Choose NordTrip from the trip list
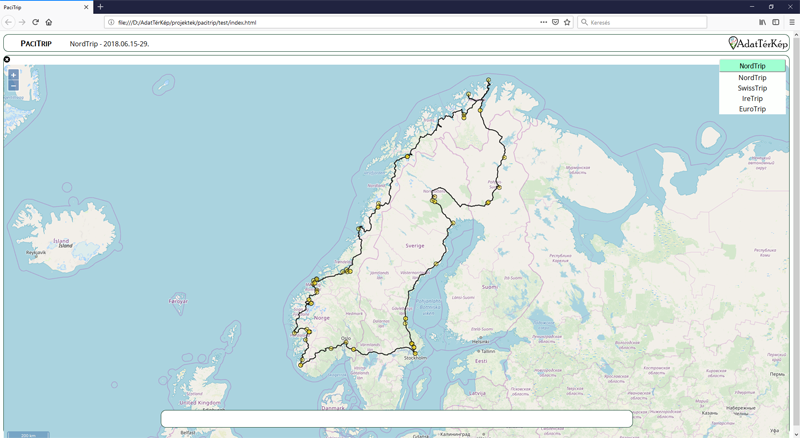This screenshot has height=438, width=800. tap(752, 78)
